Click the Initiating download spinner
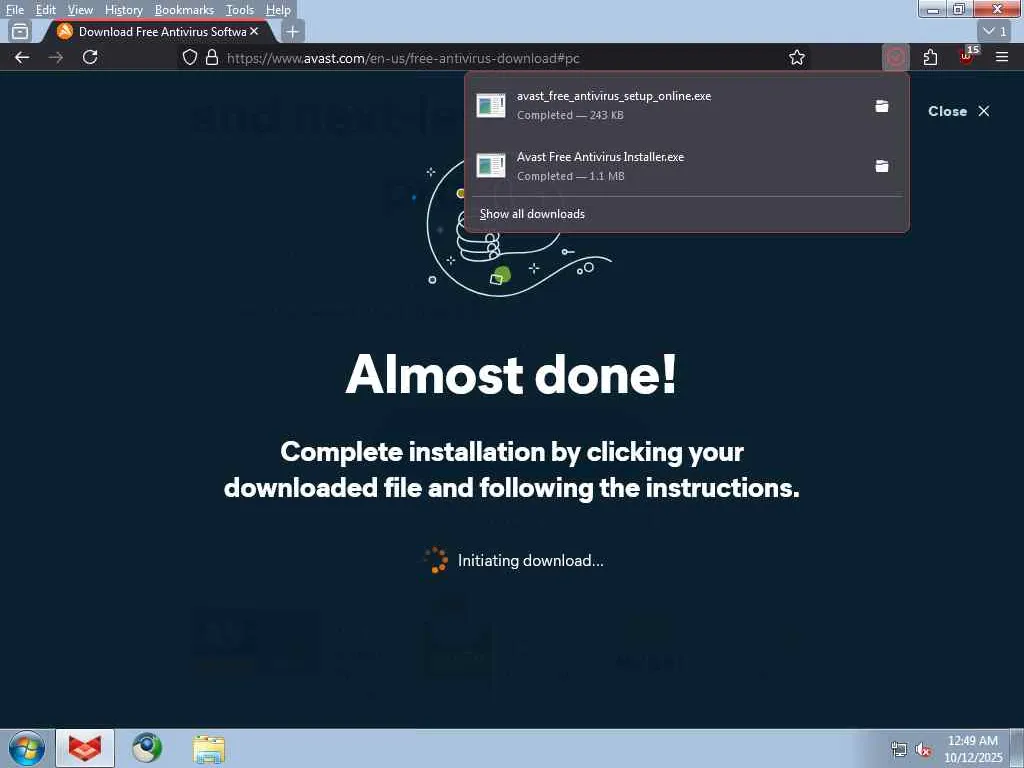 click(x=435, y=560)
